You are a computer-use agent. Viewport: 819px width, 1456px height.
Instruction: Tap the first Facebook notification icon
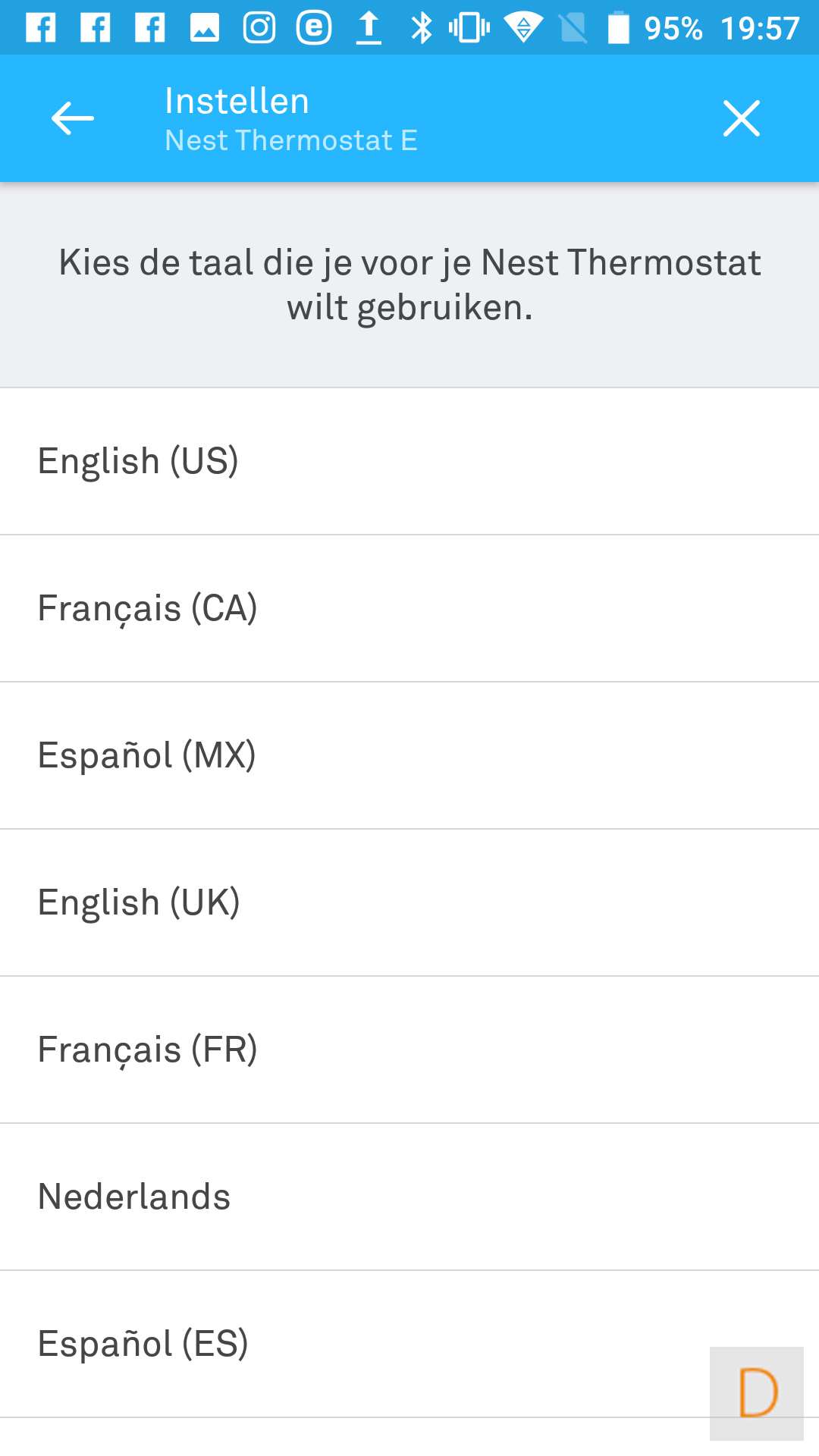(41, 28)
